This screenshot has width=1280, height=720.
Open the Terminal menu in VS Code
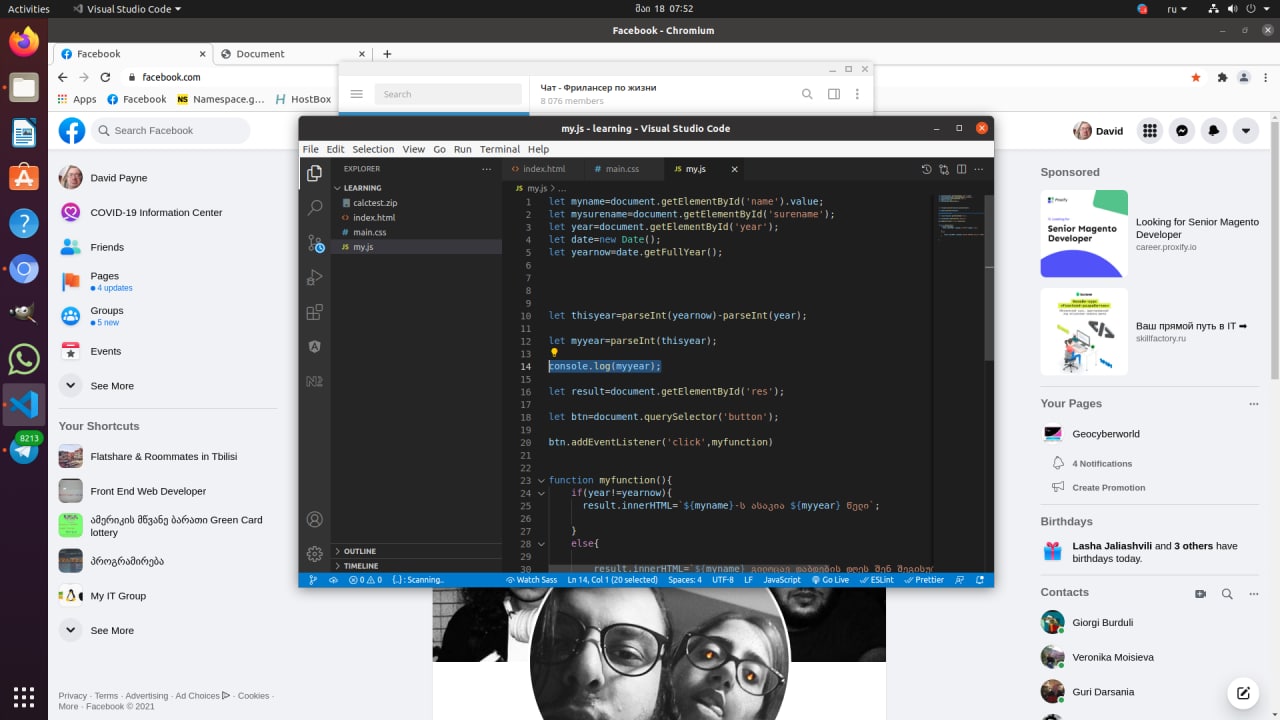[499, 149]
